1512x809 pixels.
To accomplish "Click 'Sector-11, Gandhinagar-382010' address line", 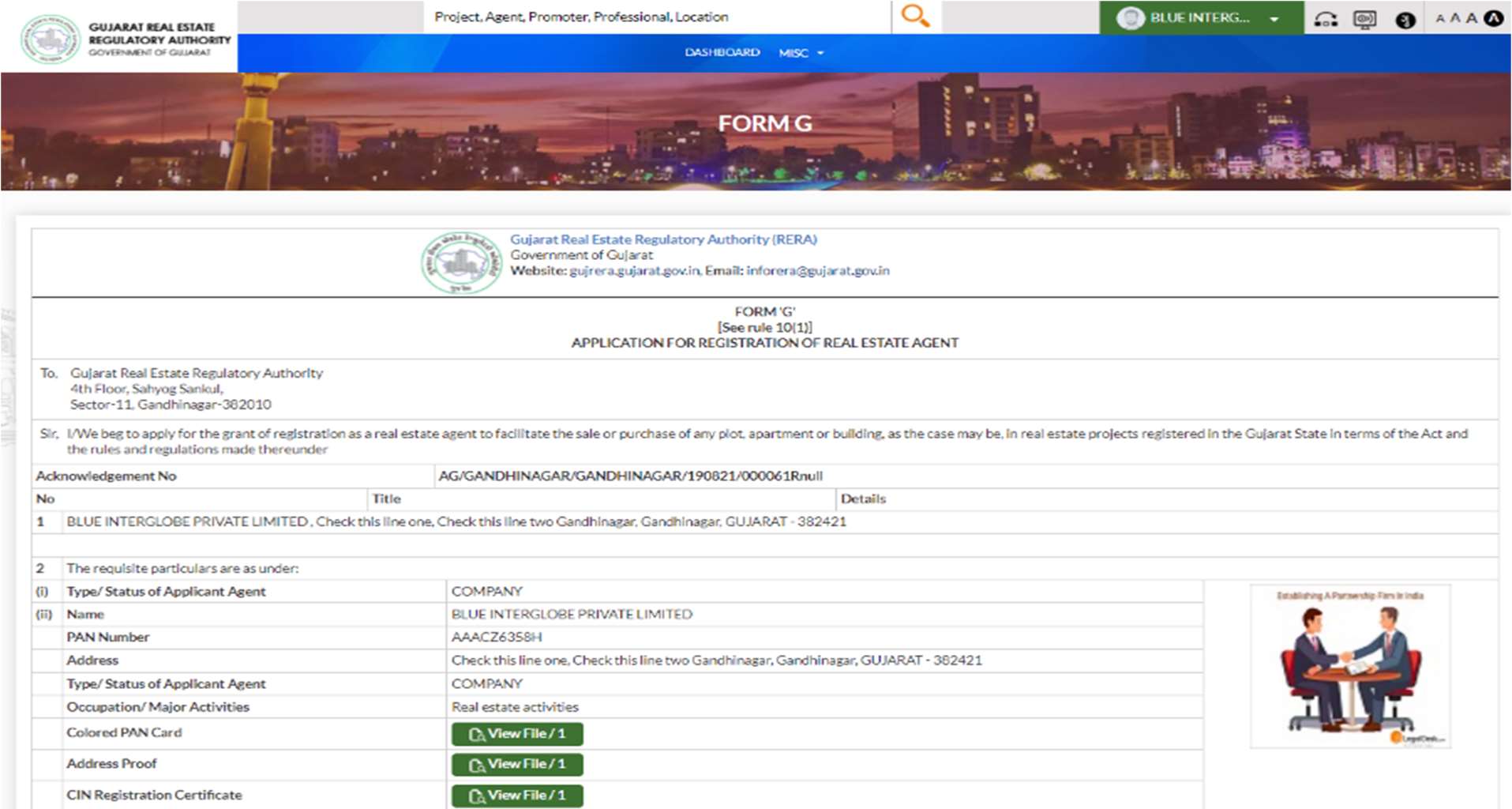I will 171,404.
